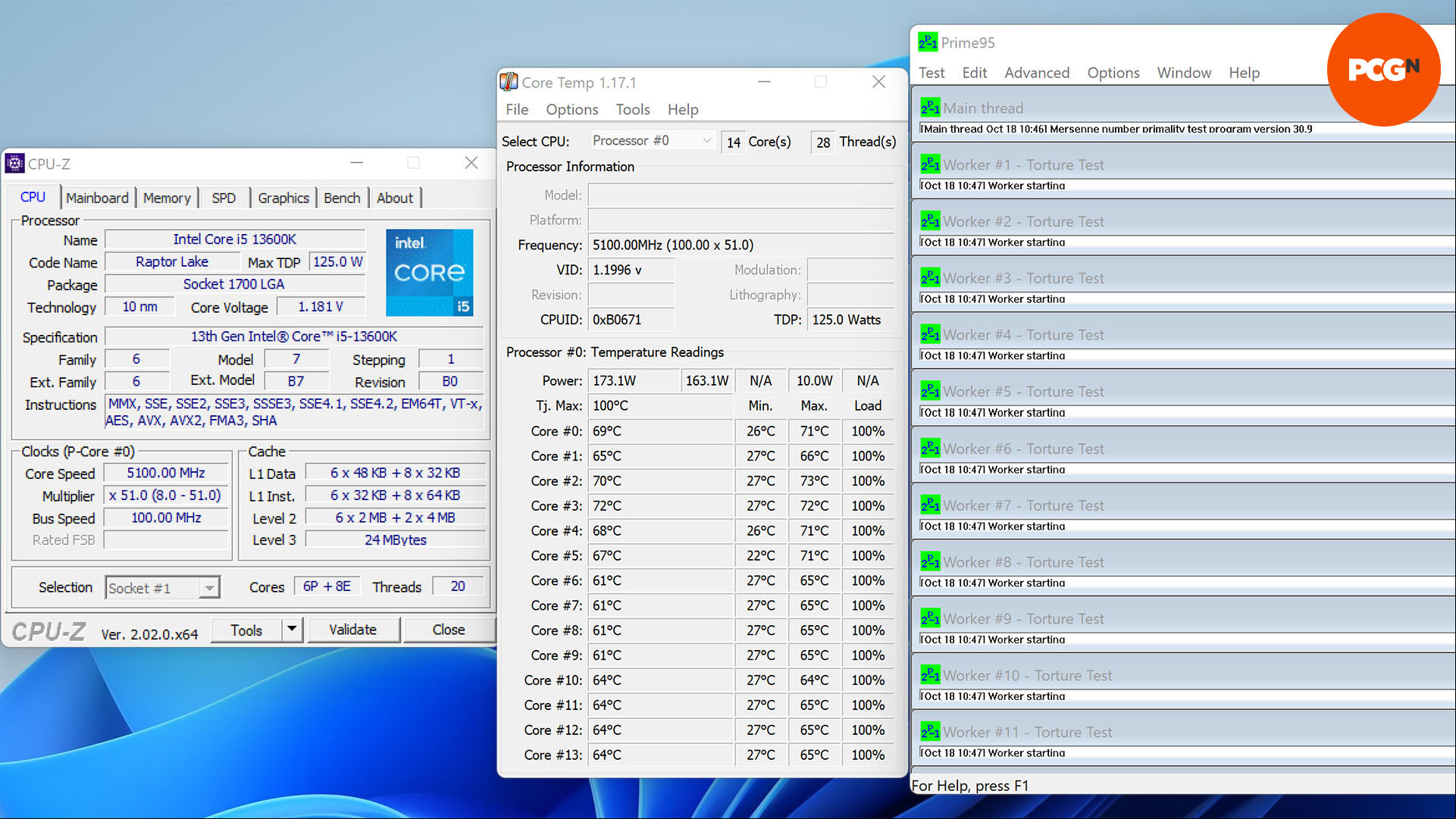Click the Core Voltage 1.181 V value
Screen dimensions: 1456x819
[321, 307]
